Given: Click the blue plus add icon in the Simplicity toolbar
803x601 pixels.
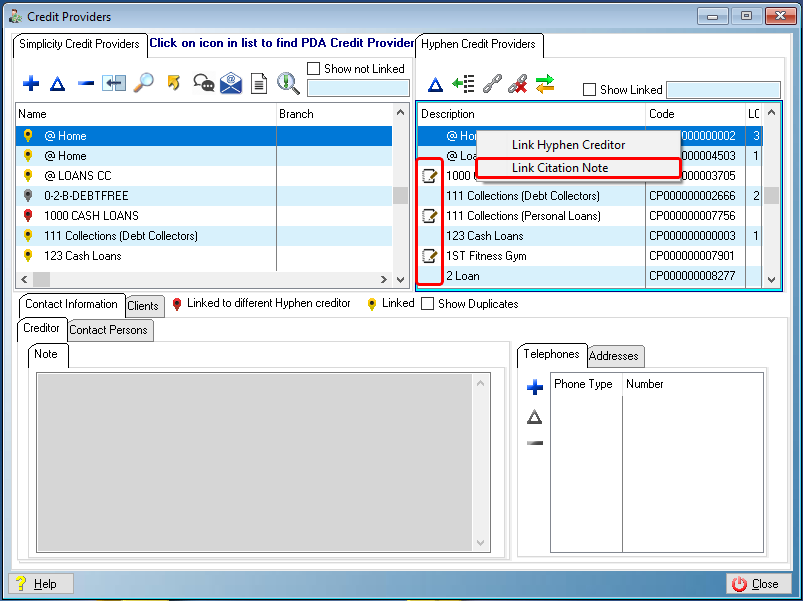Looking at the screenshot, I should coord(30,84).
